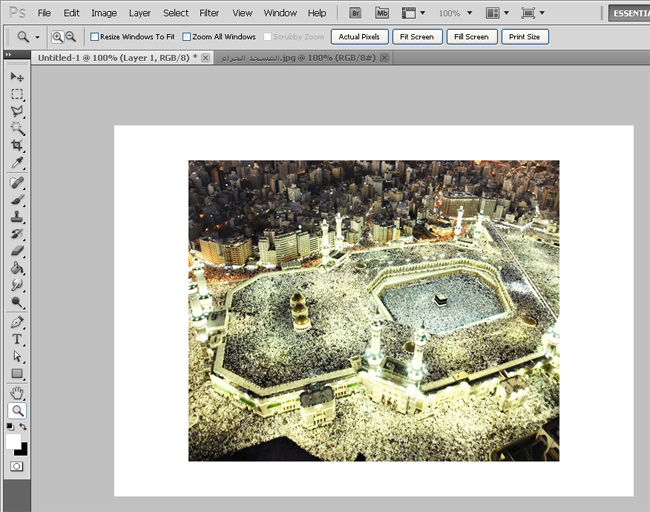Toggle Zoom All Windows checkbox
The width and height of the screenshot is (650, 512).
187,37
